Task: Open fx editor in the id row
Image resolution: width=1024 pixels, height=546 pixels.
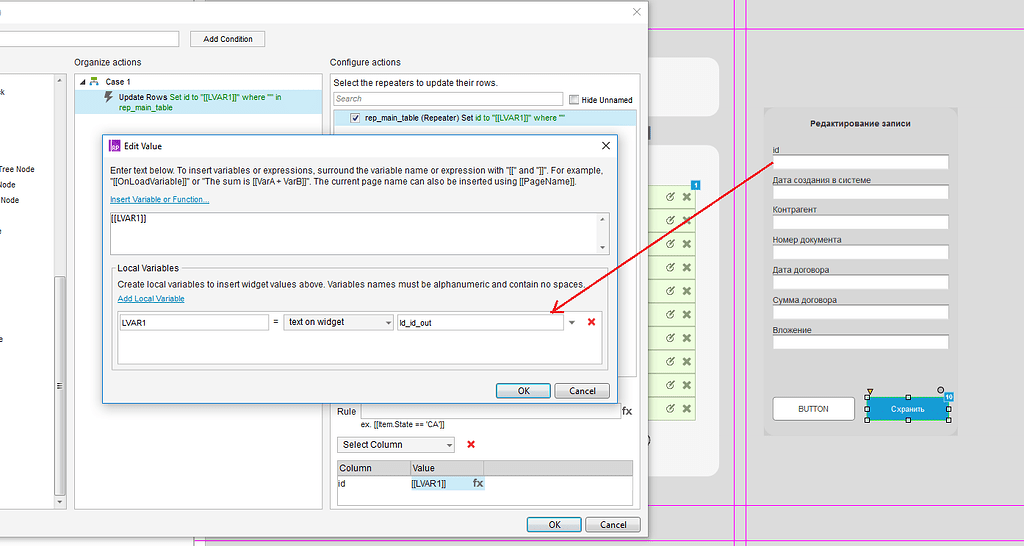Action: (x=478, y=483)
